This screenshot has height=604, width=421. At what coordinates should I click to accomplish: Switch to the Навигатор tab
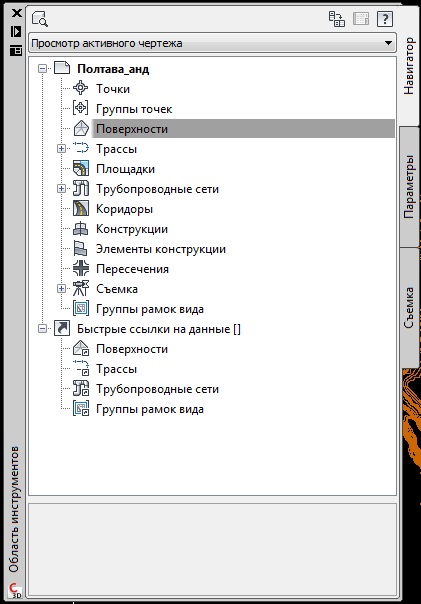[x=409, y=66]
